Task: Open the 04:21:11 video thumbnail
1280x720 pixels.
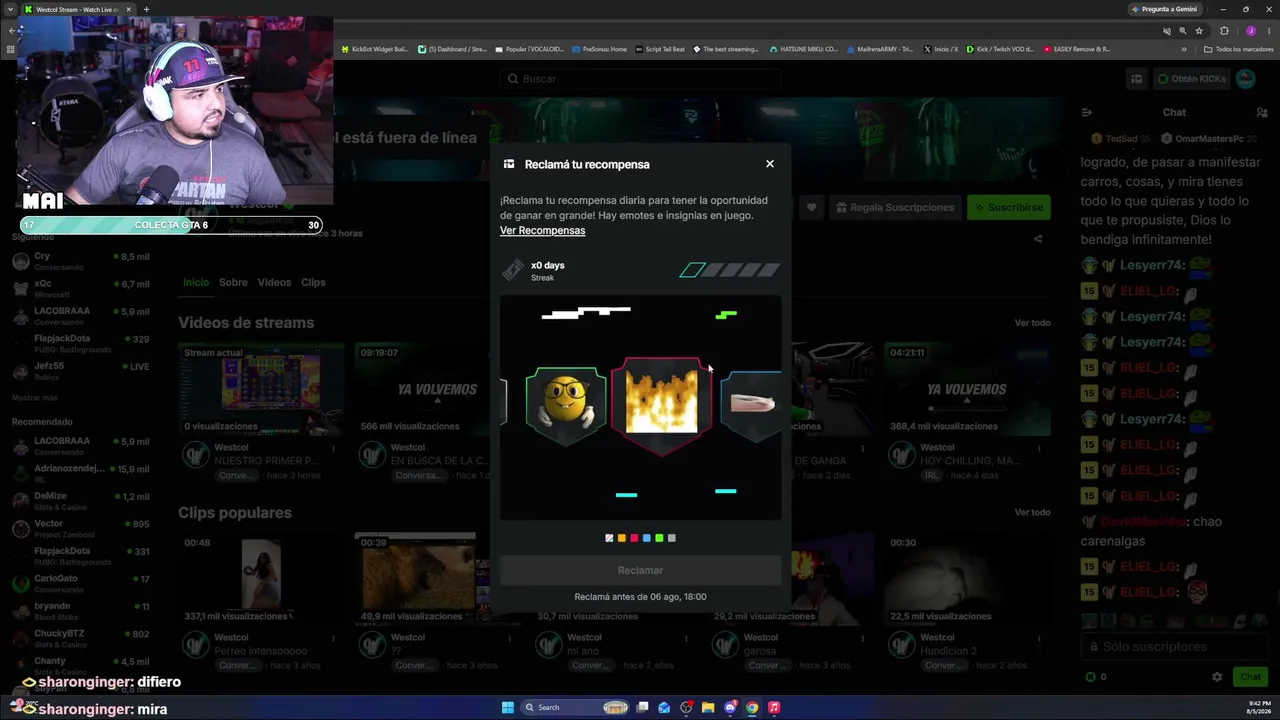Action: point(968,389)
